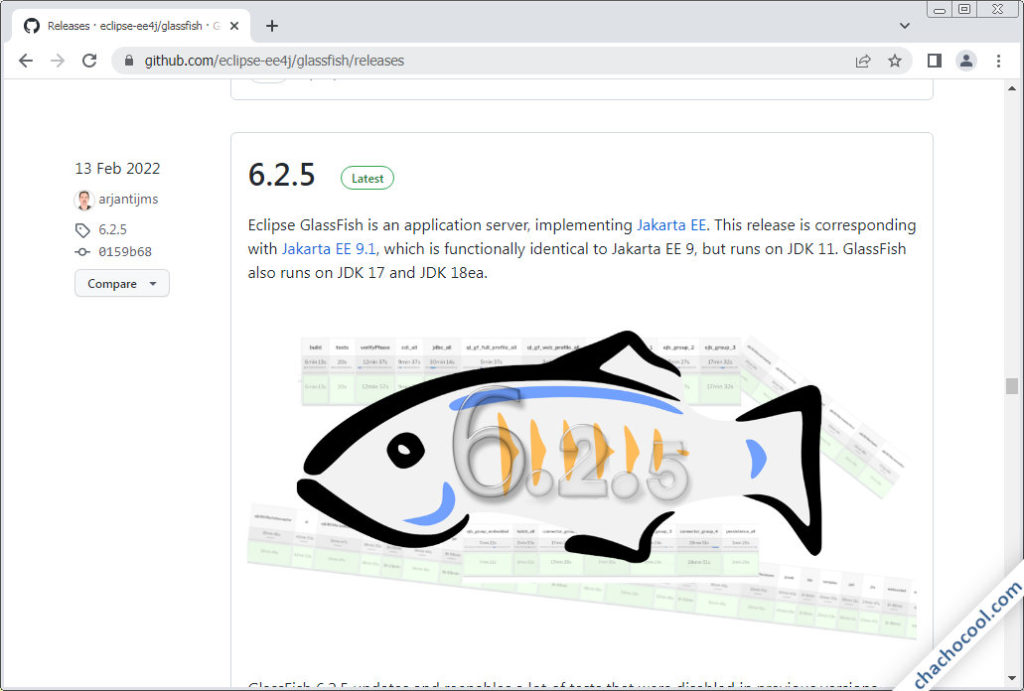Open the tab search chevron
1024x691 pixels.
point(904,26)
